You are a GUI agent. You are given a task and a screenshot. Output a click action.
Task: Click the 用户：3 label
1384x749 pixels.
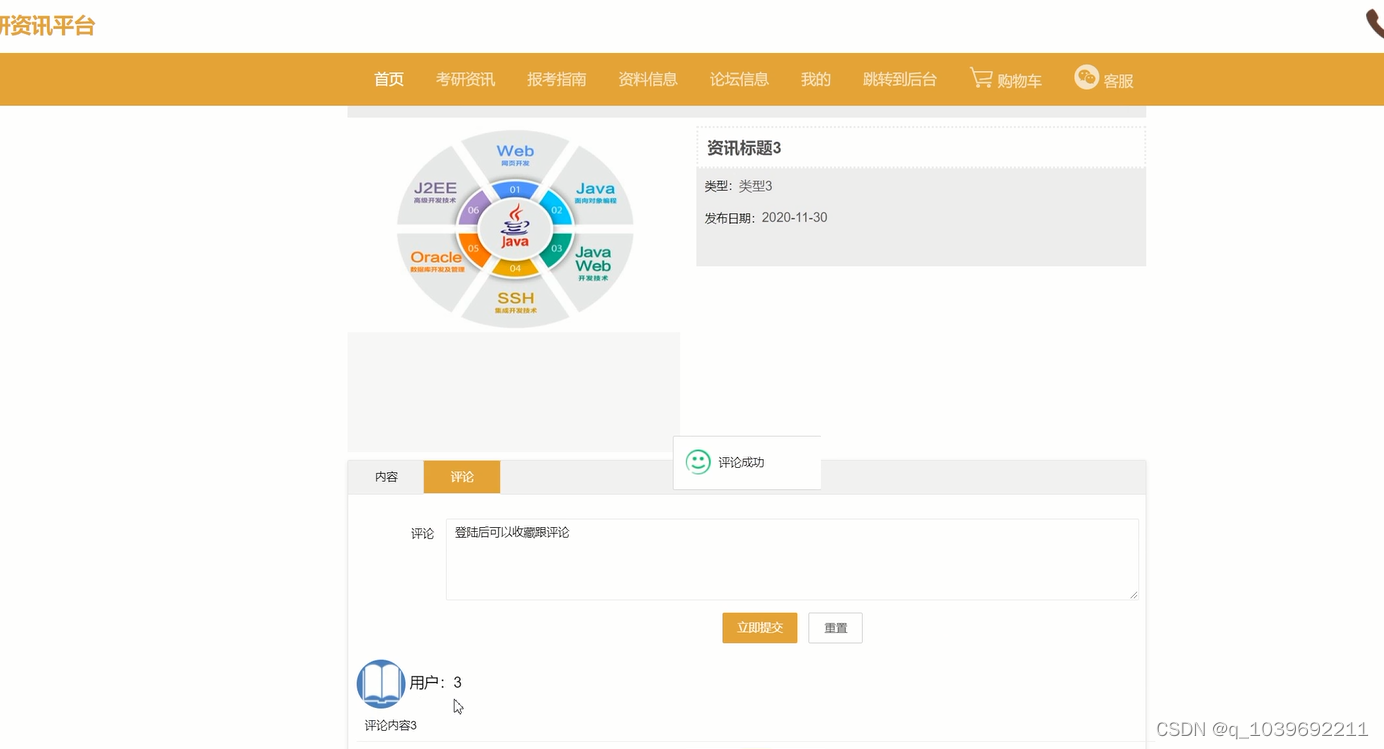tap(435, 682)
